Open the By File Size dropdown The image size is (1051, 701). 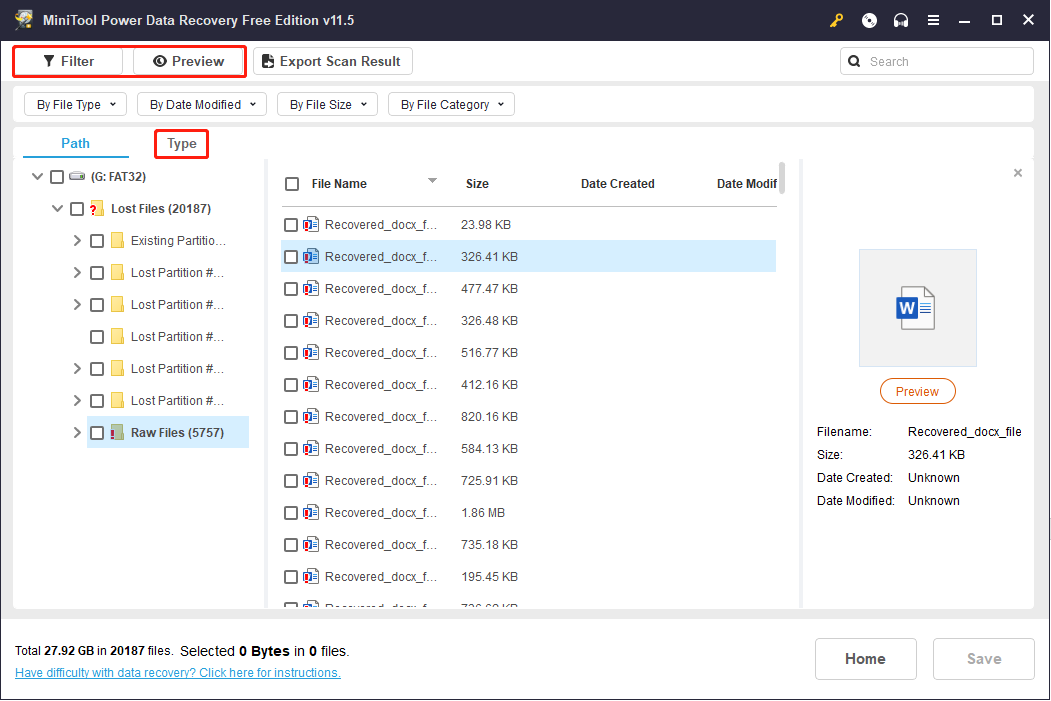[x=327, y=105]
